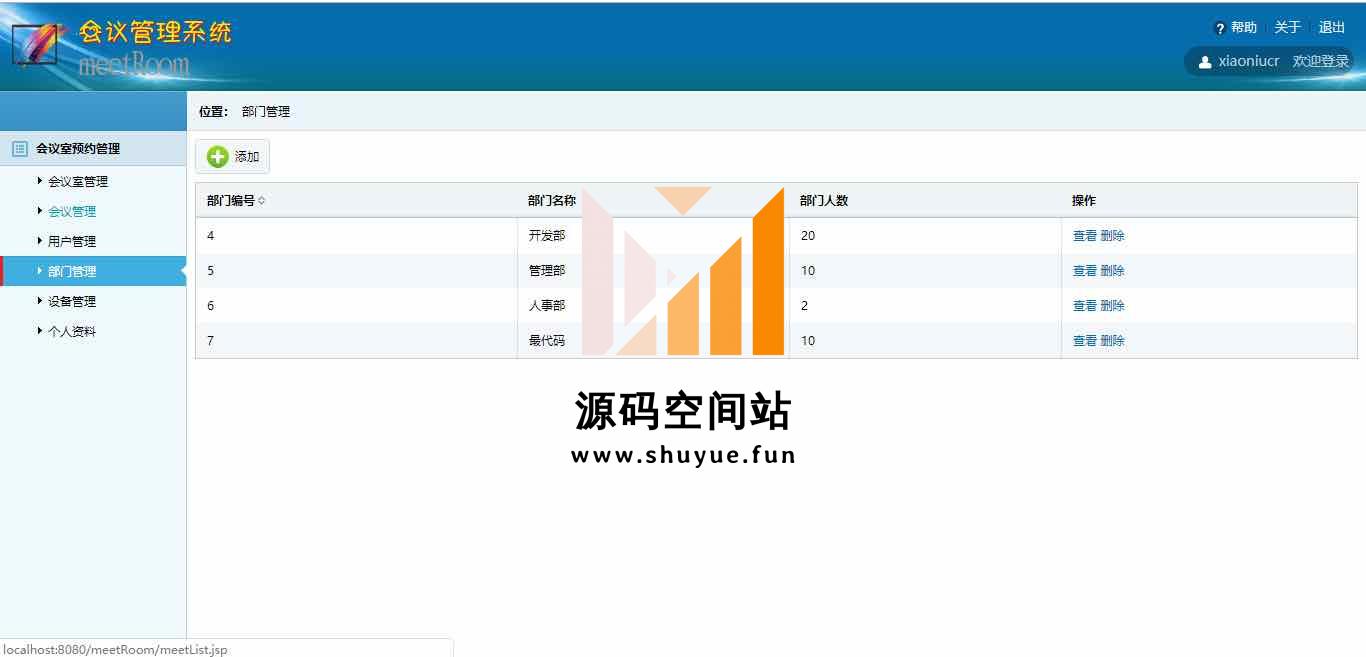
Task: Click the 退出 logout link
Action: (x=1332, y=28)
